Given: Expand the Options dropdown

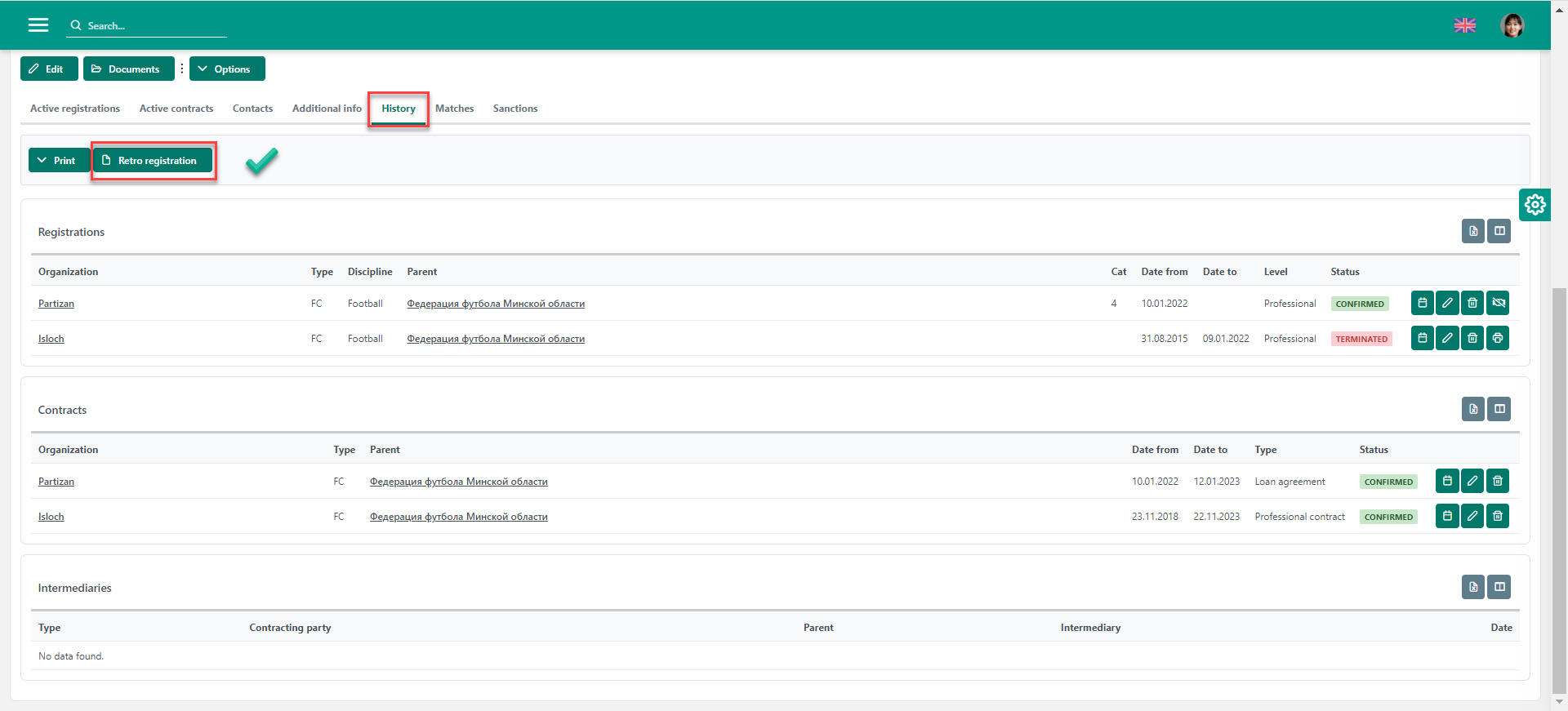Looking at the screenshot, I should click(x=227, y=69).
